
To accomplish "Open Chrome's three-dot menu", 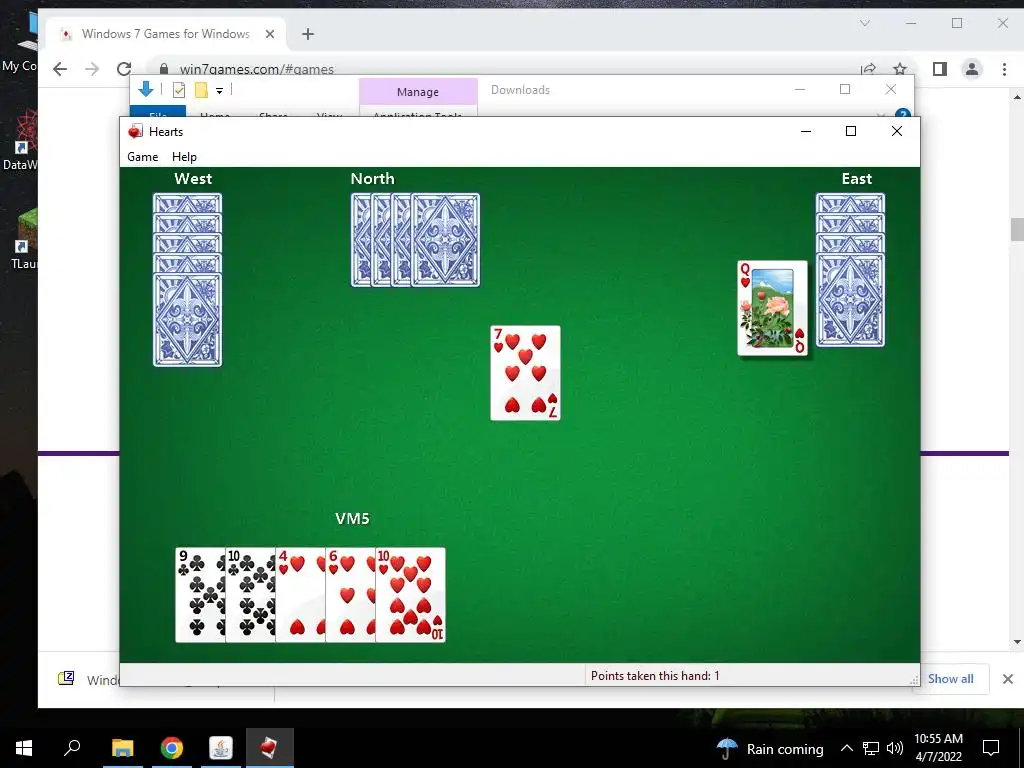I will click(x=1004, y=69).
